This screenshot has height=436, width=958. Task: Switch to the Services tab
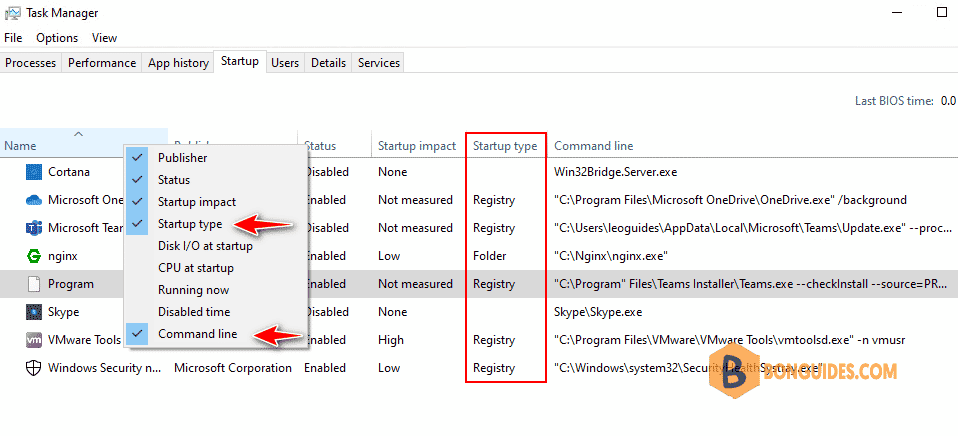378,63
